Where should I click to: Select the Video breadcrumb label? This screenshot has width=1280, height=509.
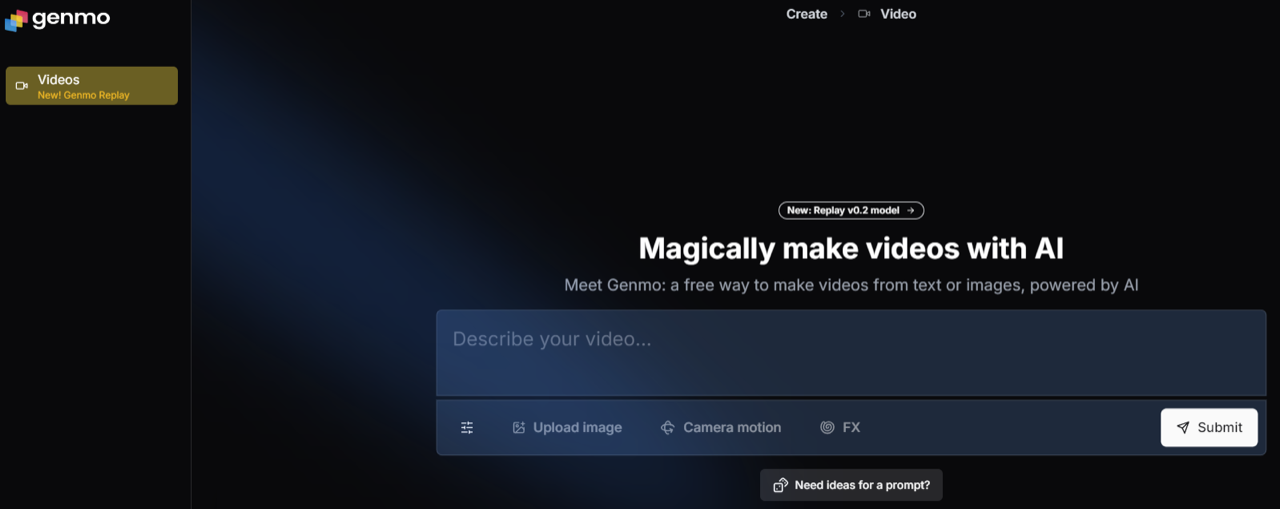(x=898, y=14)
